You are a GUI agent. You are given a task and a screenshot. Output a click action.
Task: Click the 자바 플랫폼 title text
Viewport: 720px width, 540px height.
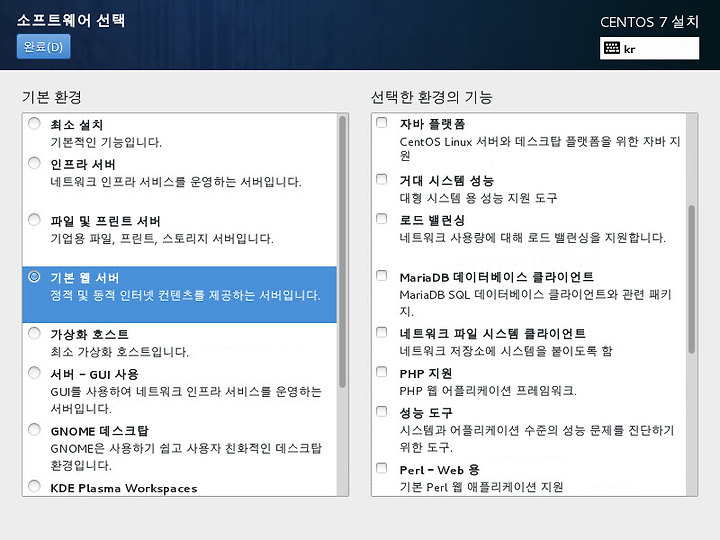[x=433, y=124]
